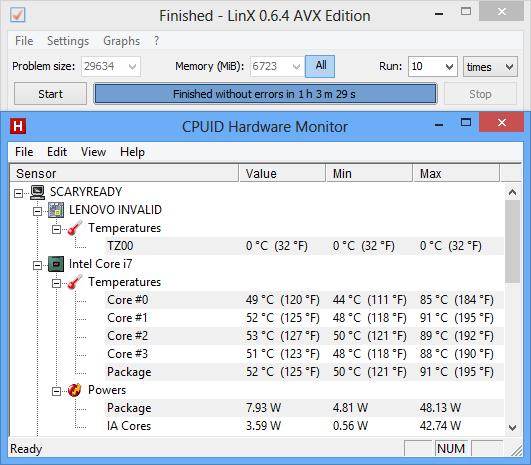Open the times unit dropdown
This screenshot has height=465, width=531.
click(509, 67)
